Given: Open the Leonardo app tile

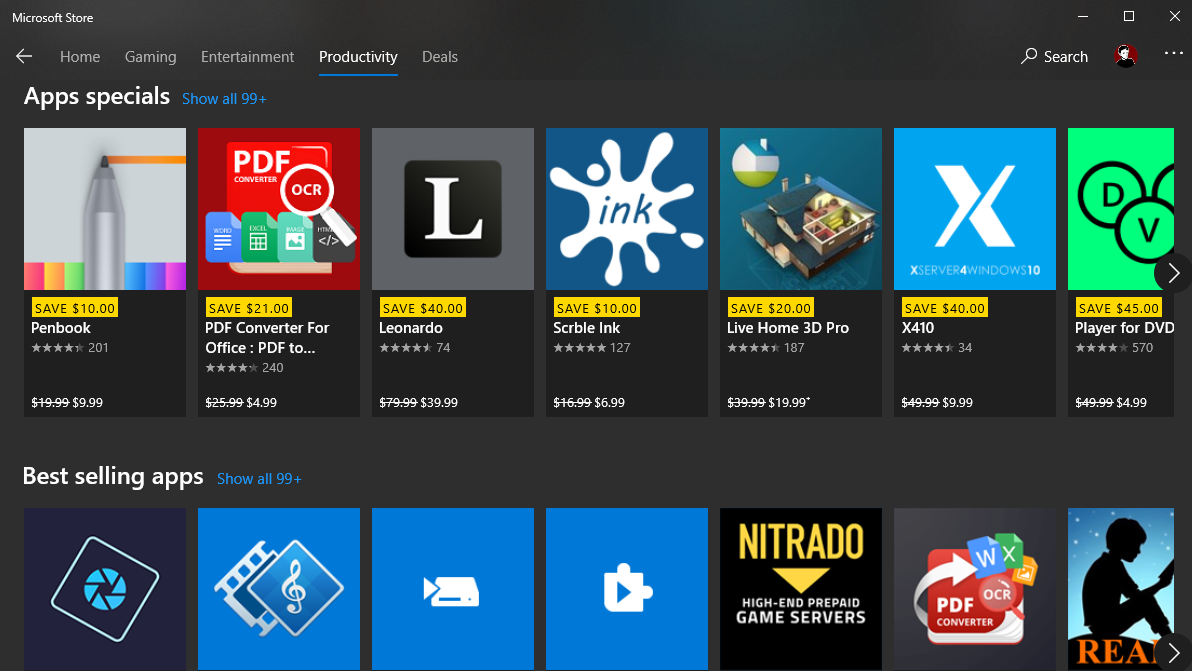Looking at the screenshot, I should pyautogui.click(x=452, y=208).
